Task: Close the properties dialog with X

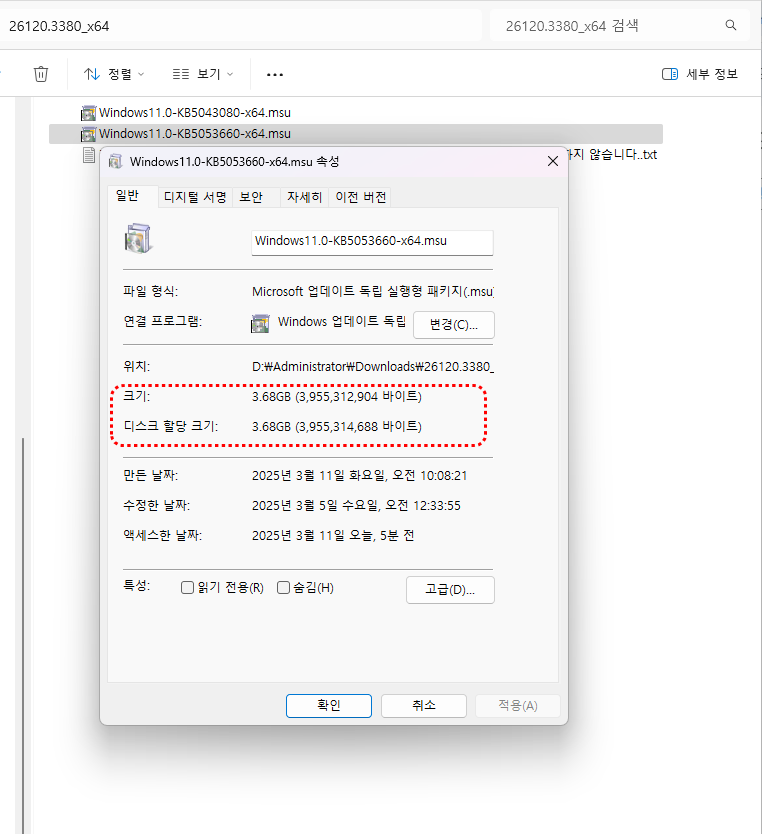Action: pos(553,161)
